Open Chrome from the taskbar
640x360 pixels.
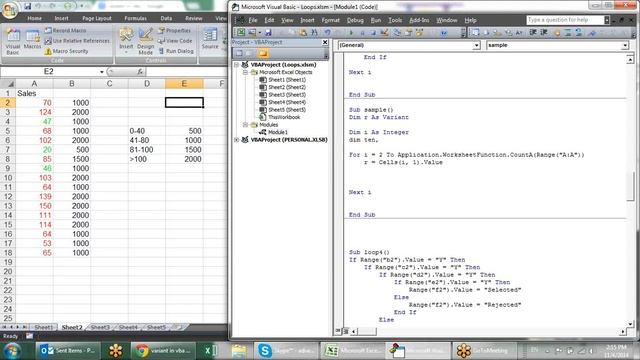click(163, 351)
